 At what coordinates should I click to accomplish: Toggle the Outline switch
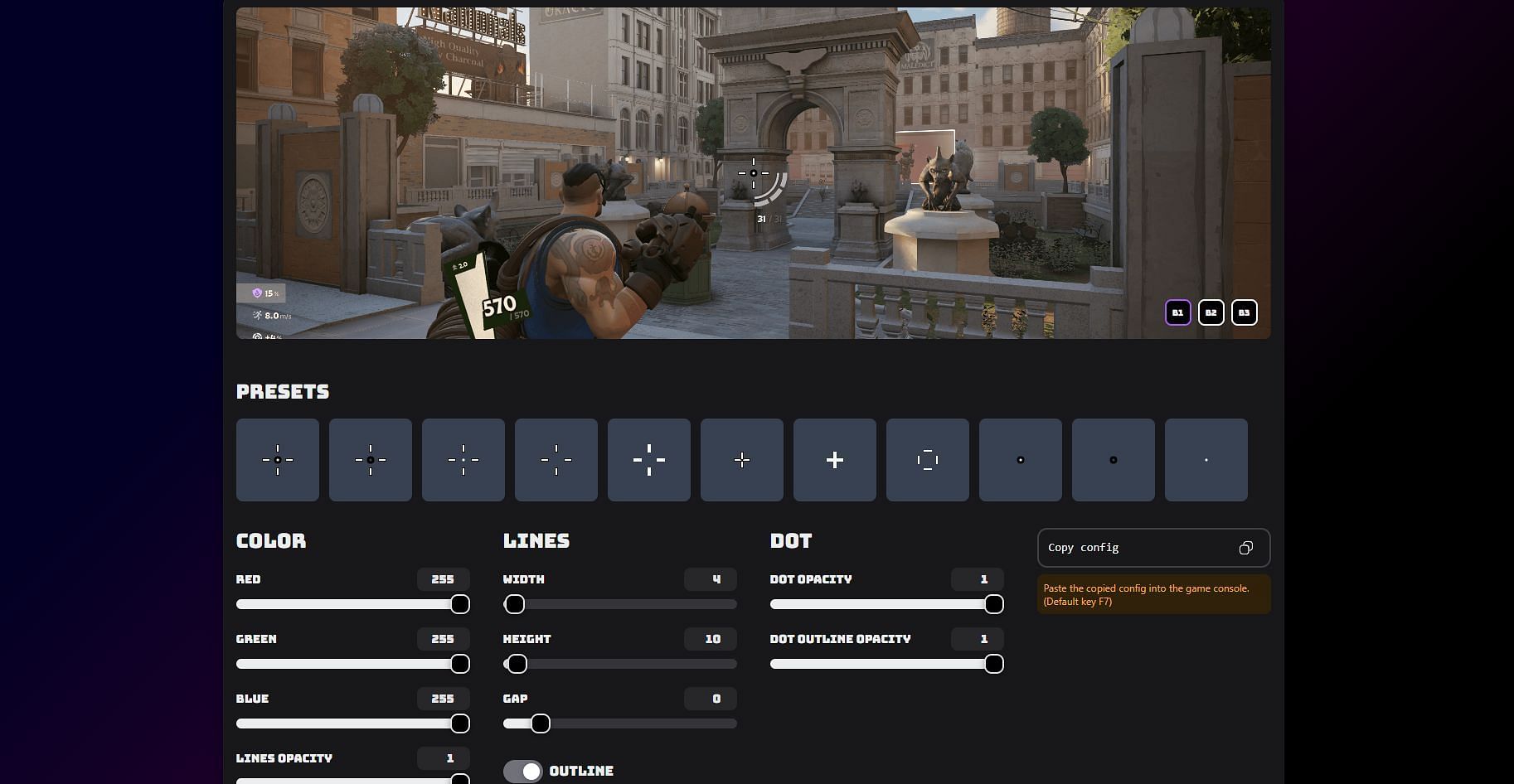[523, 772]
